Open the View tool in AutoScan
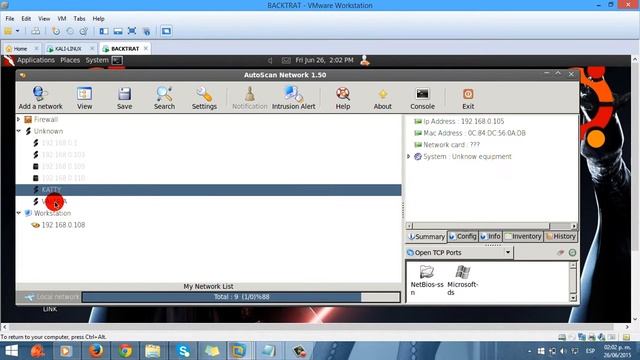The image size is (640, 360). pyautogui.click(x=84, y=98)
